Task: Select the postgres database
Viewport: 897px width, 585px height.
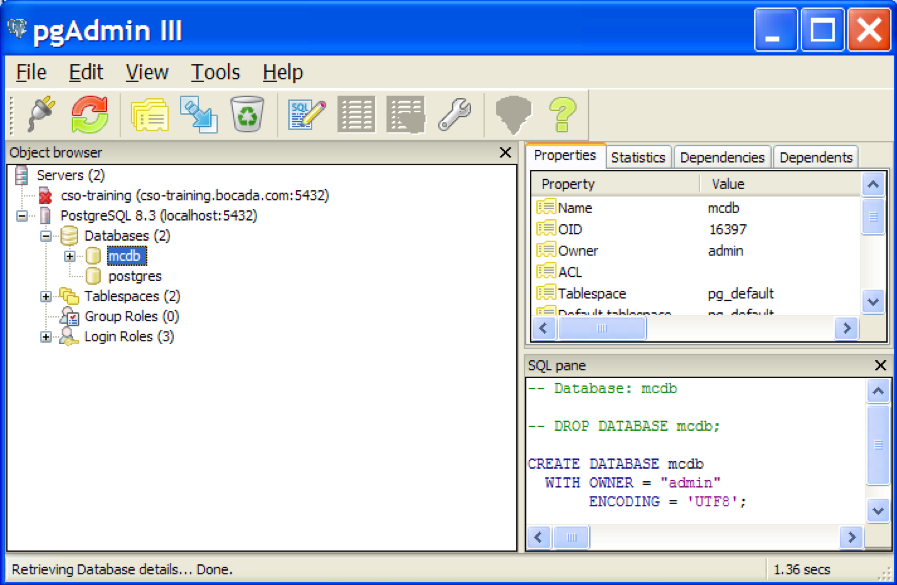Action: coord(134,276)
